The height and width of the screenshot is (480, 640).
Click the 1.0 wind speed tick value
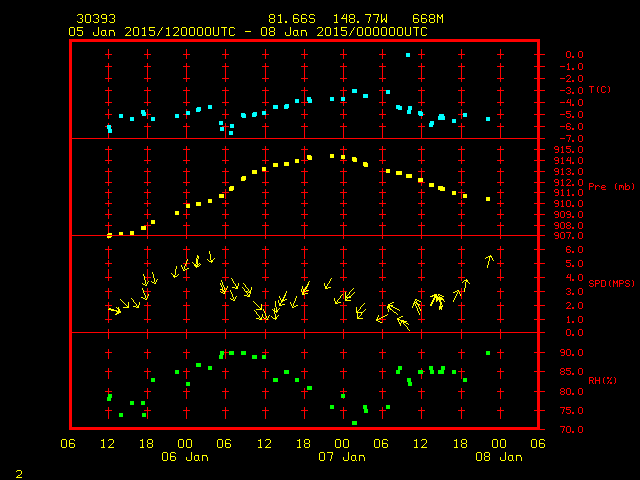point(574,320)
